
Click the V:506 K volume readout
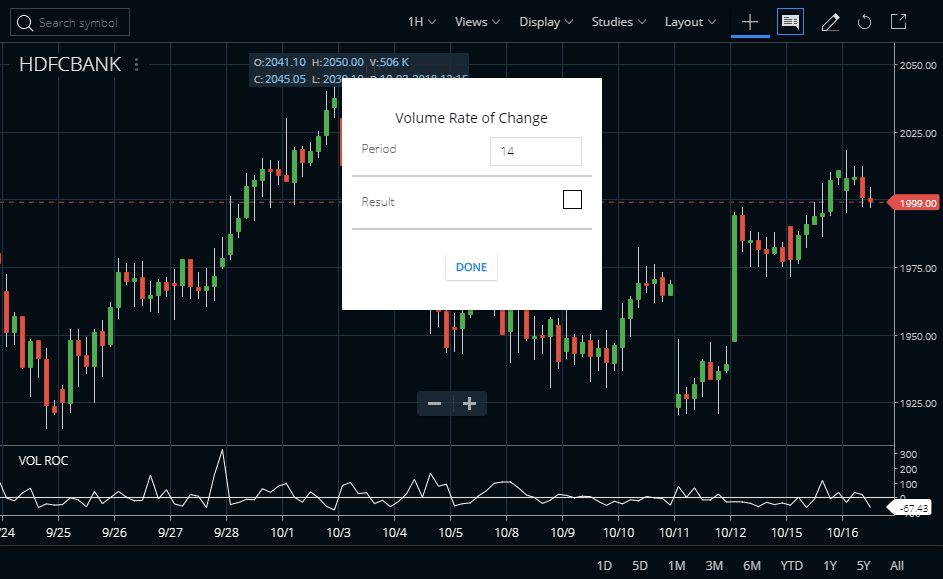(389, 62)
